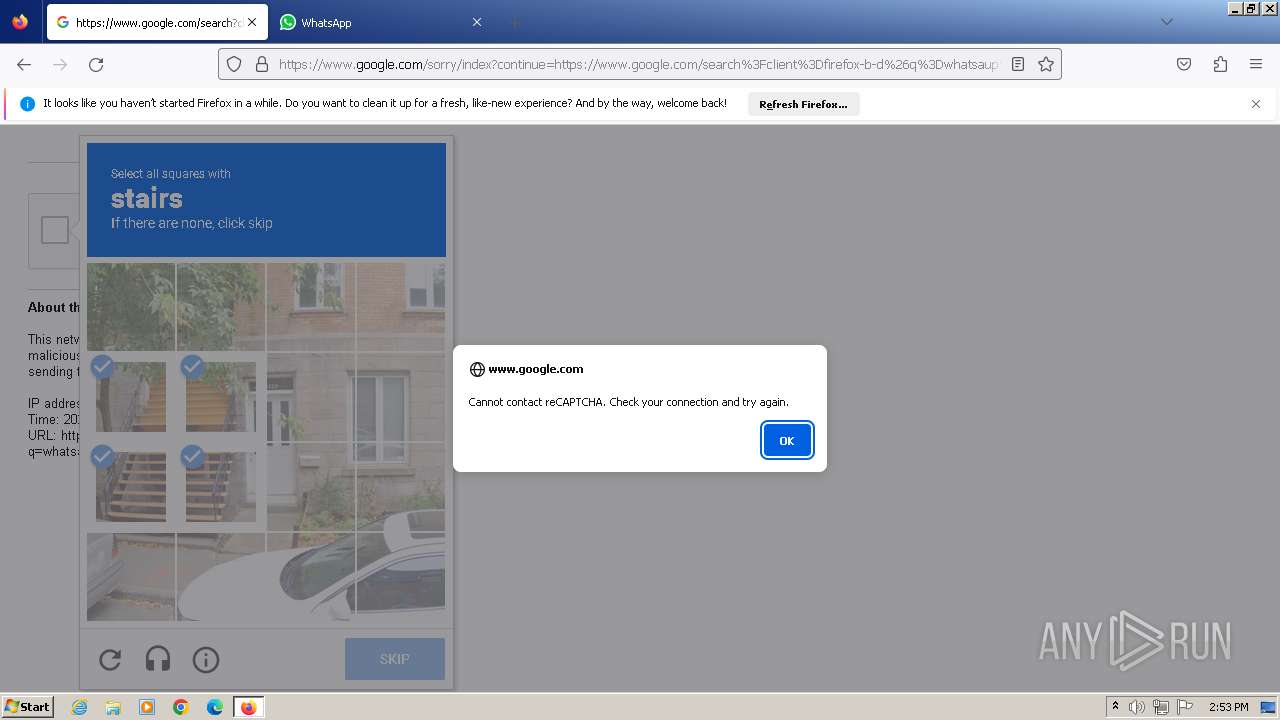The width and height of the screenshot is (1280, 720).
Task: Bookmark this page with star icon
Action: tap(1046, 64)
